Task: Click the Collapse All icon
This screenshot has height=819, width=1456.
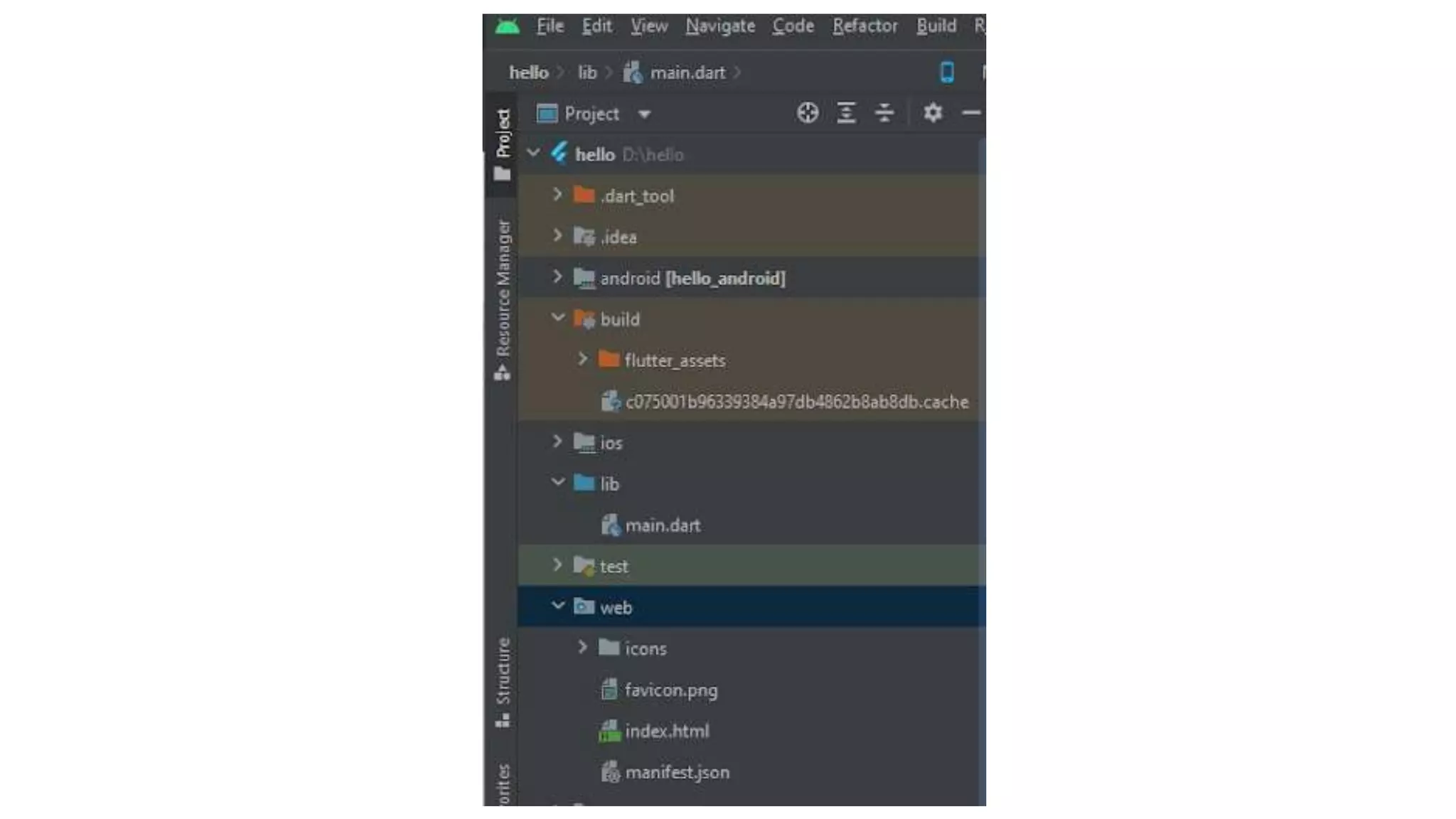Action: (884, 113)
